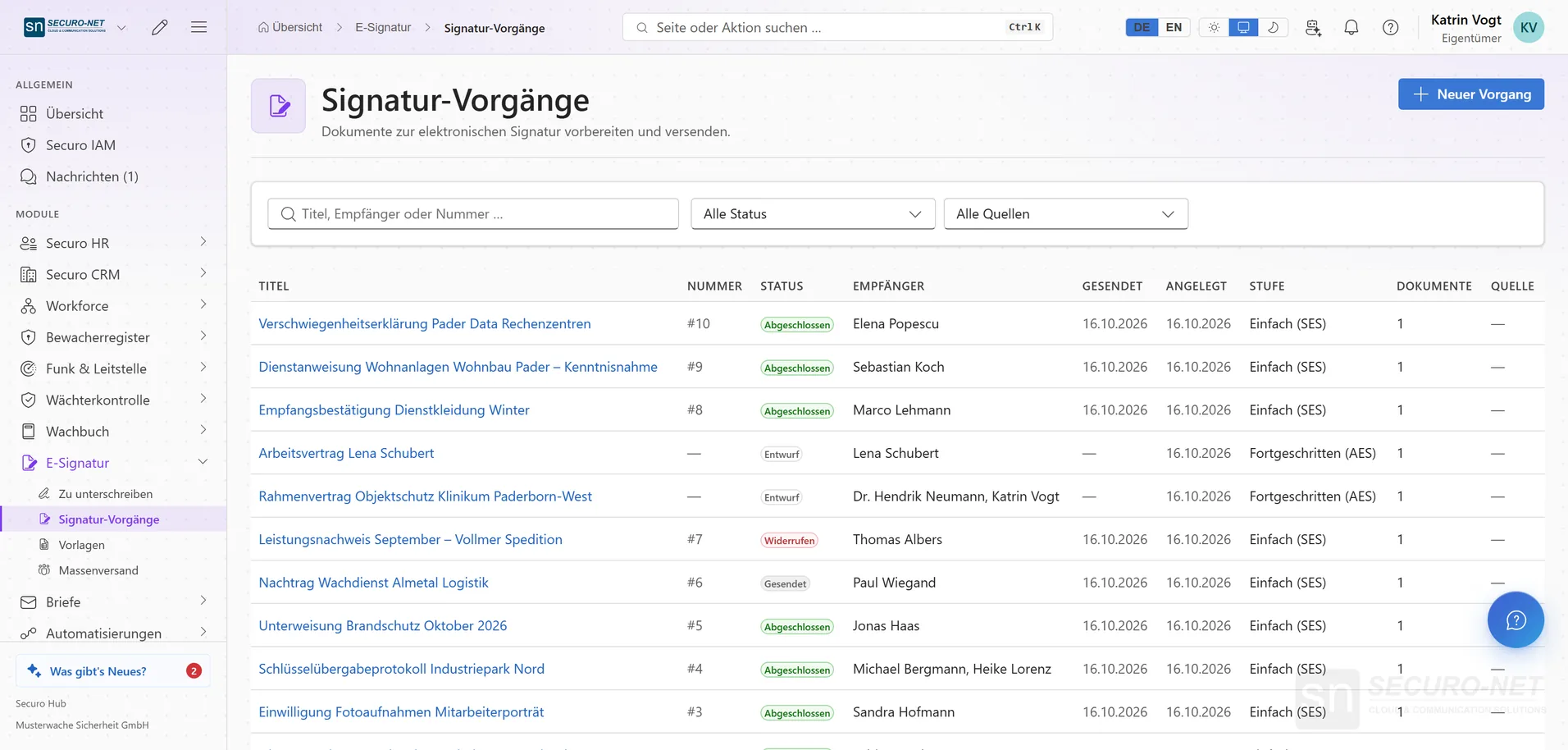Screen dimensions: 1568x750
Task: Focus the Seite oder Aktion suchen field
Action: coord(837,27)
